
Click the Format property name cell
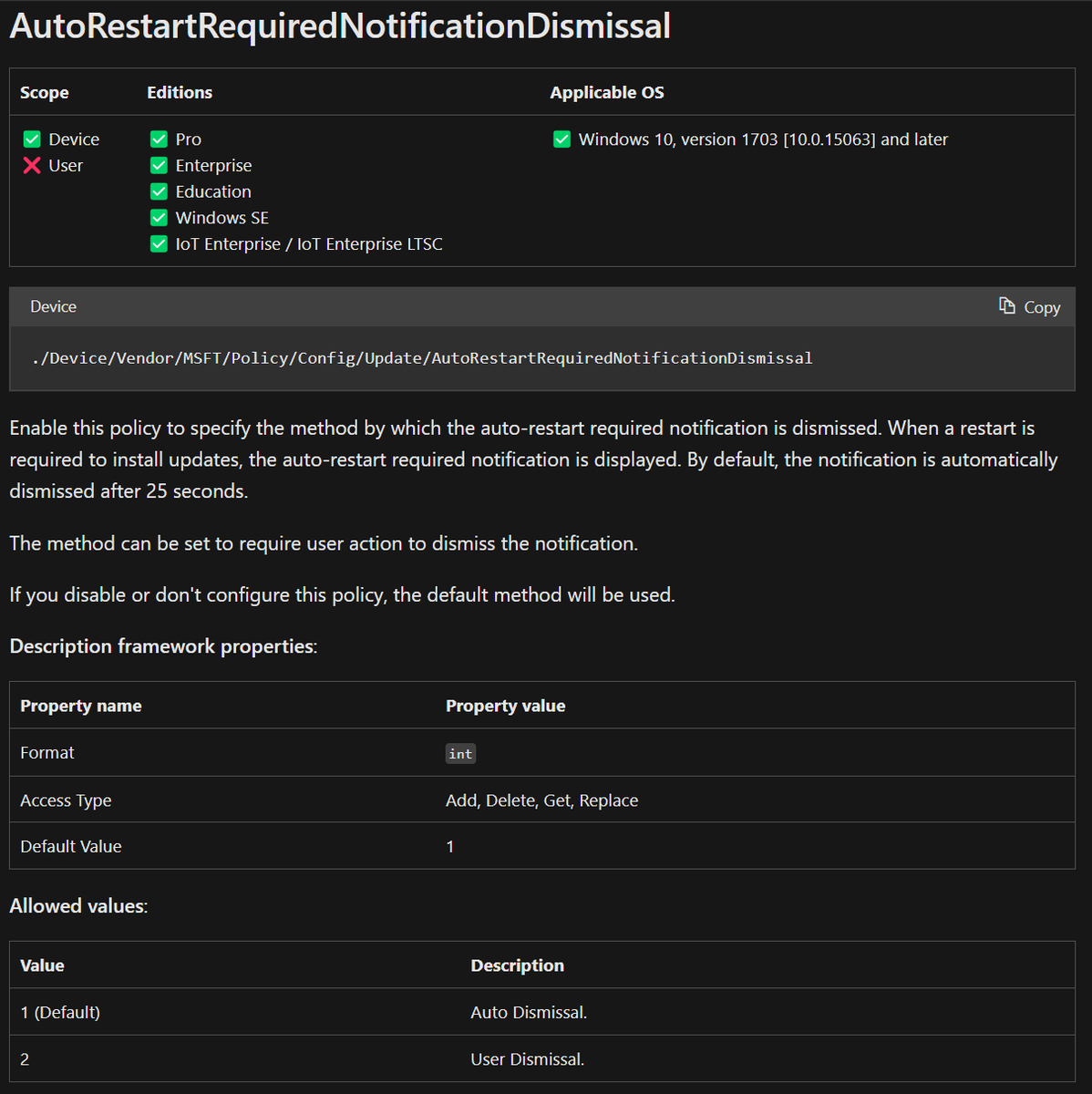47,753
